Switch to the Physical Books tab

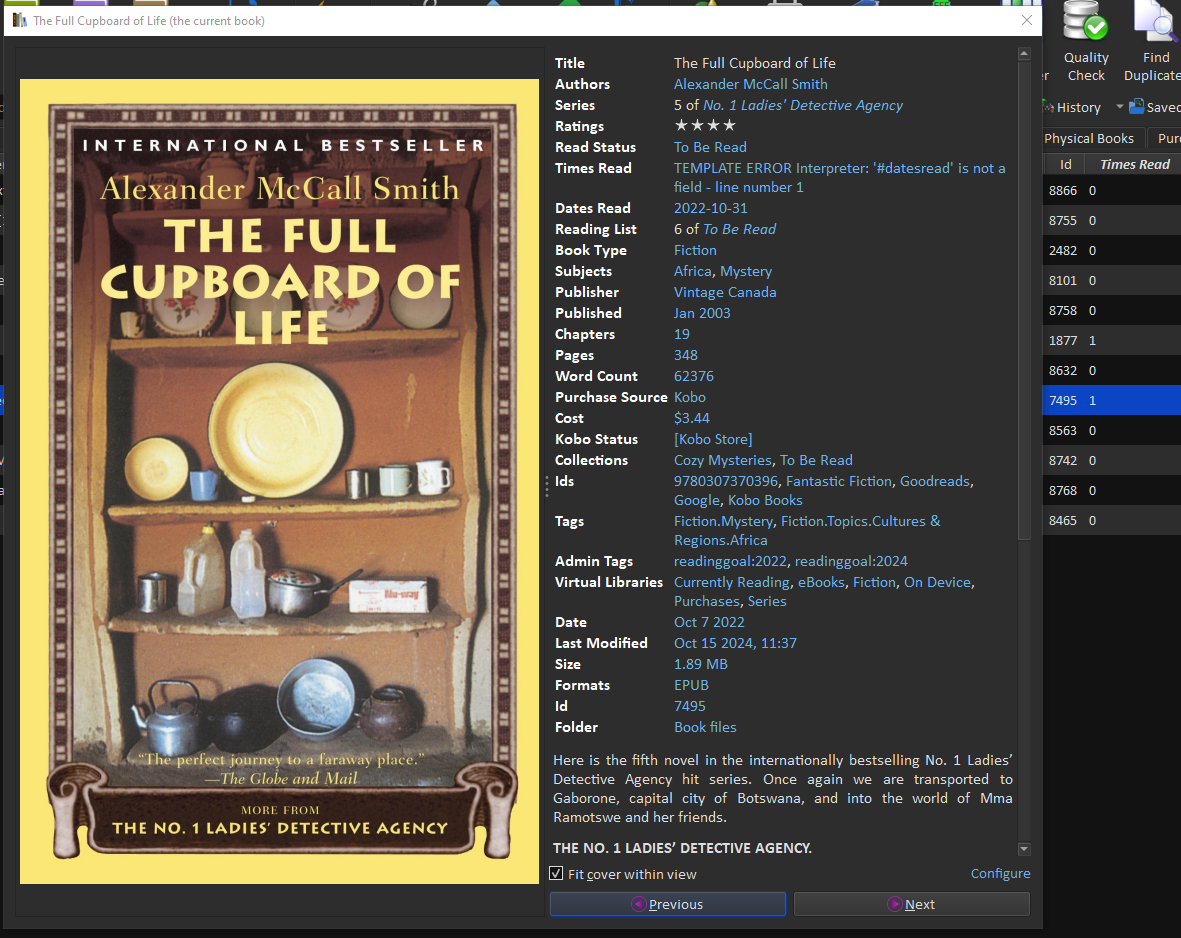click(x=1088, y=139)
